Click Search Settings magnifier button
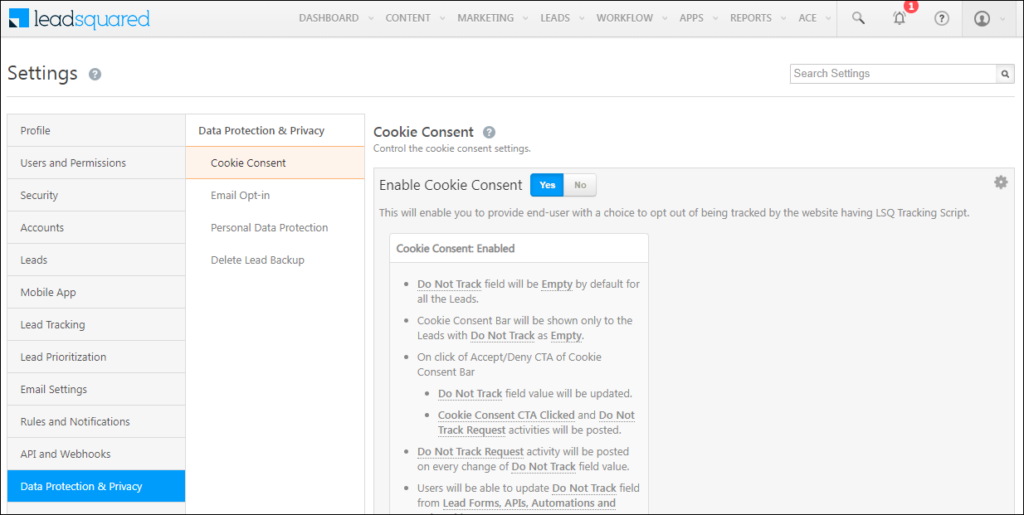1024x515 pixels. (x=1005, y=74)
